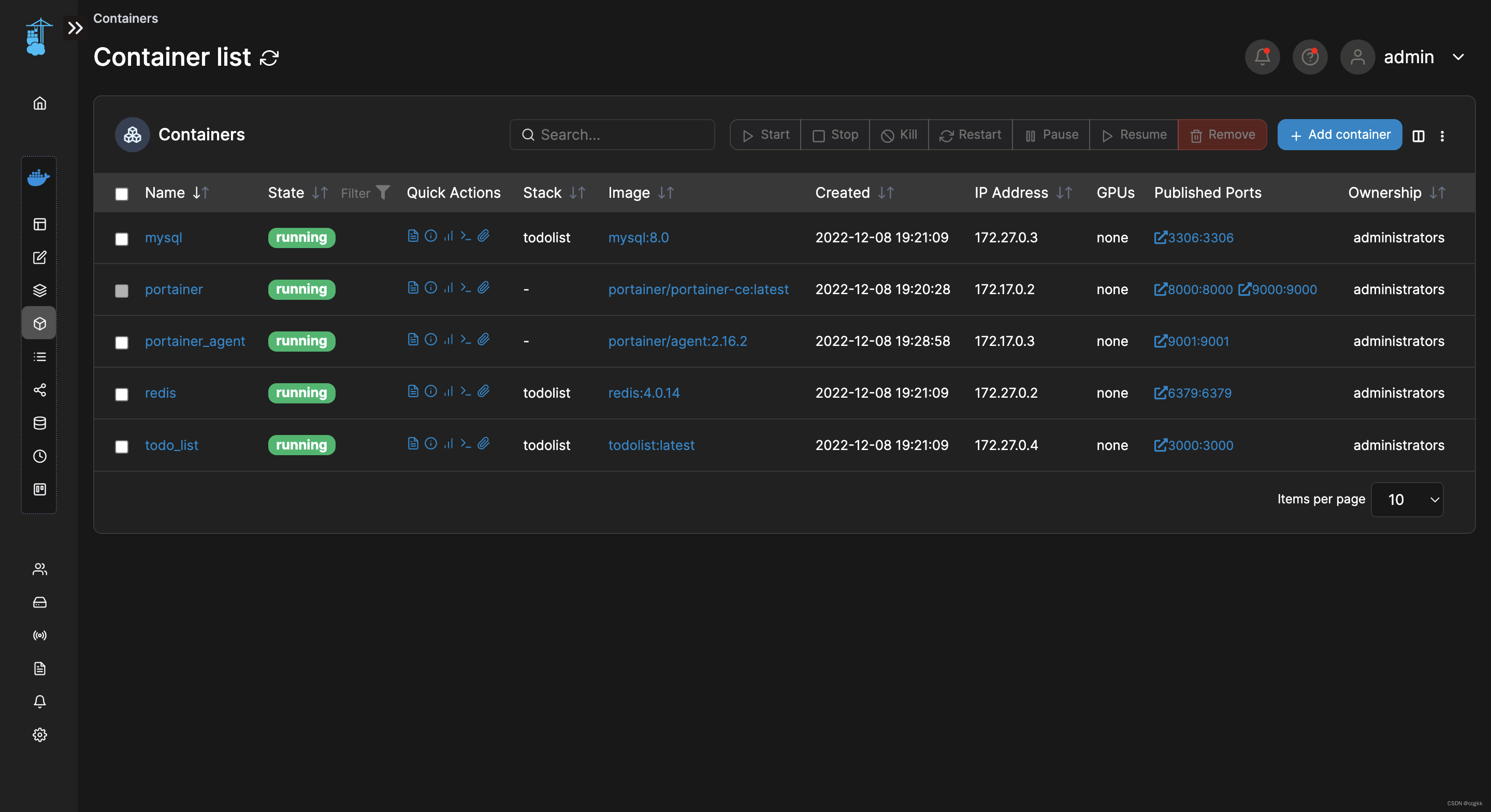Image resolution: width=1491 pixels, height=812 pixels.
Task: Sort by Stack column
Action: [577, 193]
